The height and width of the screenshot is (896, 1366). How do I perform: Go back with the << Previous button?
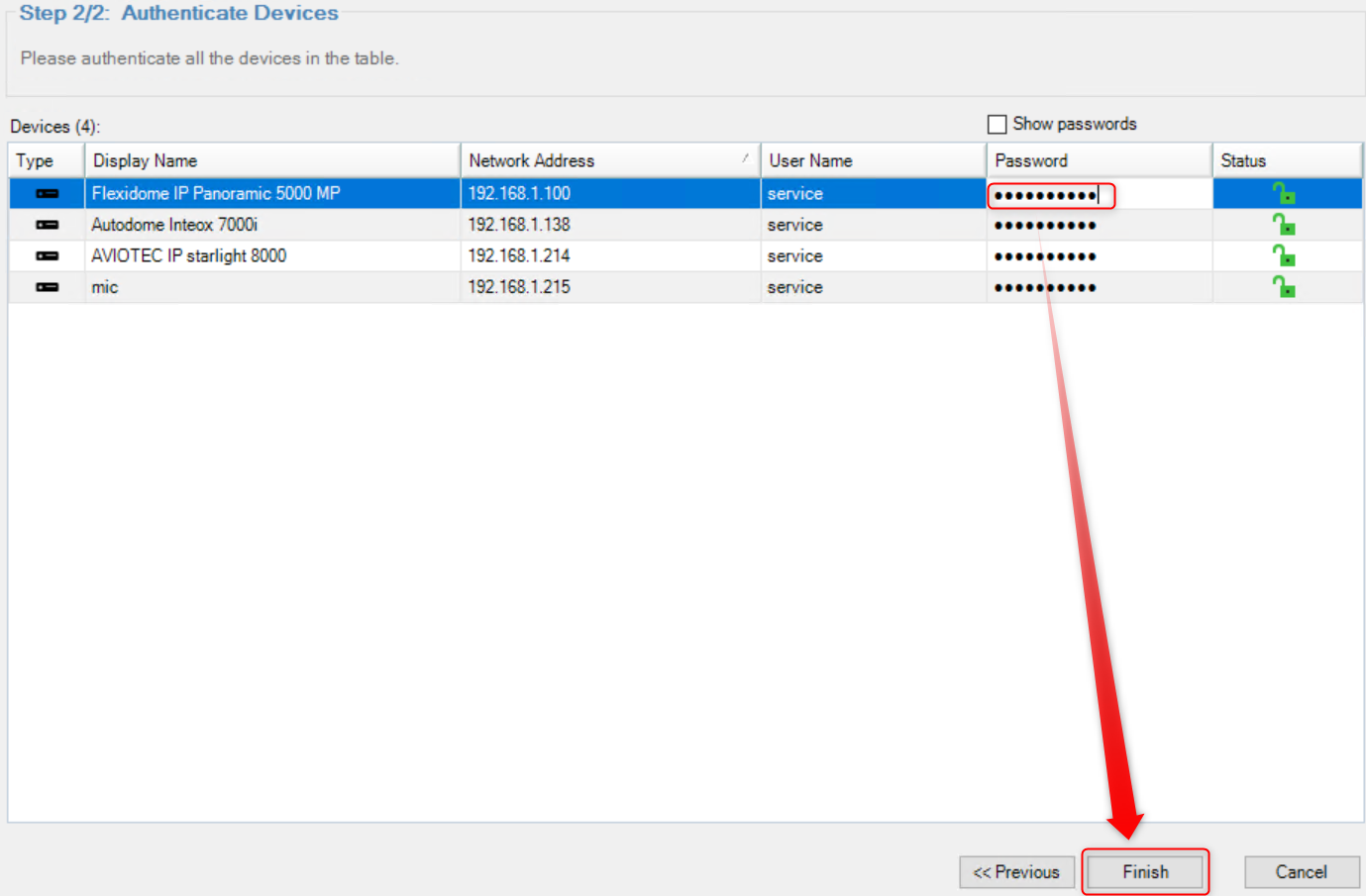pos(1016,872)
